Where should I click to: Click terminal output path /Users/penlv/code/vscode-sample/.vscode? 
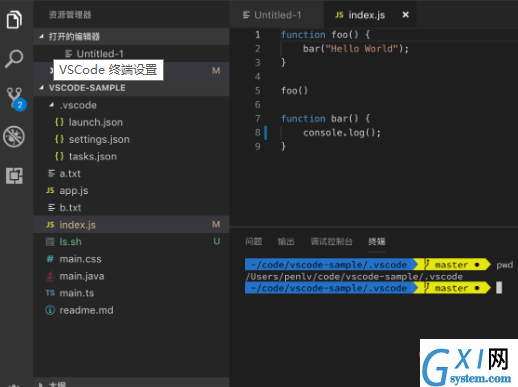(354, 277)
